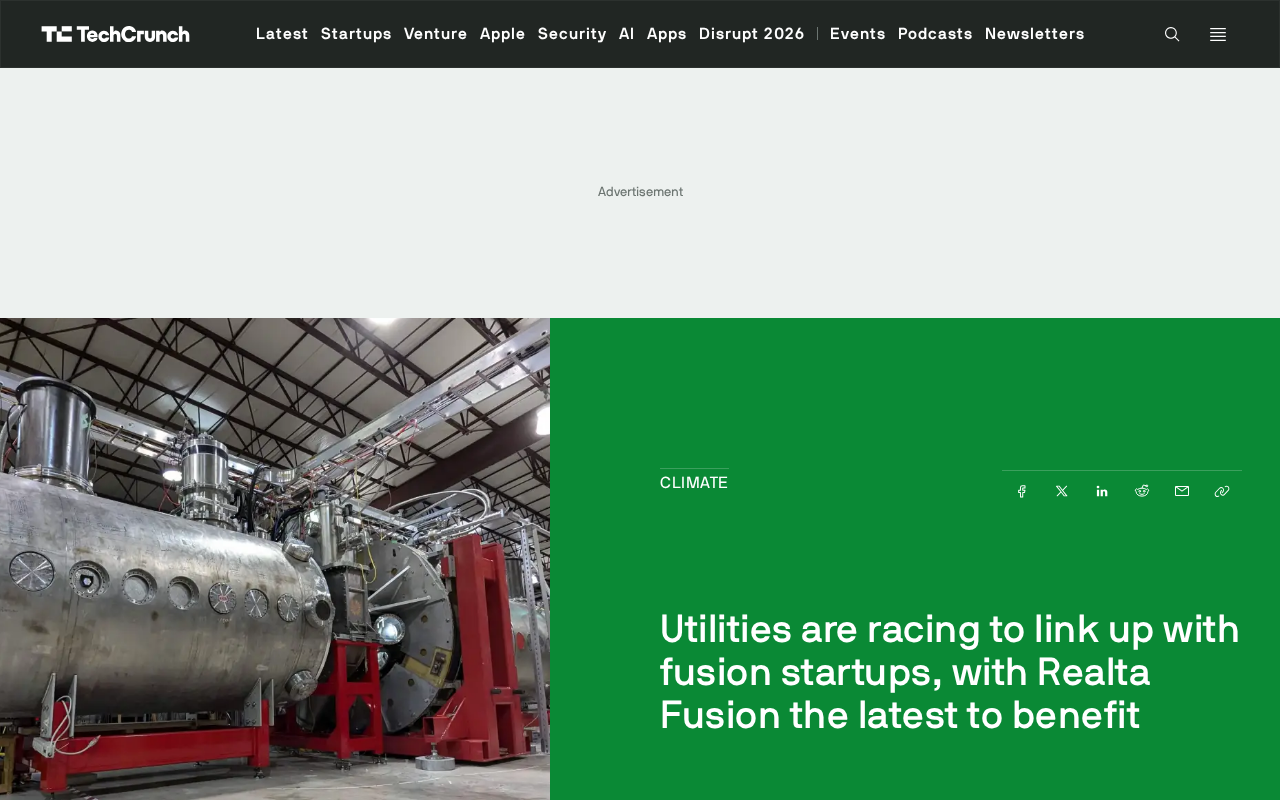
Task: Share article on LinkedIn
Action: point(1102,491)
